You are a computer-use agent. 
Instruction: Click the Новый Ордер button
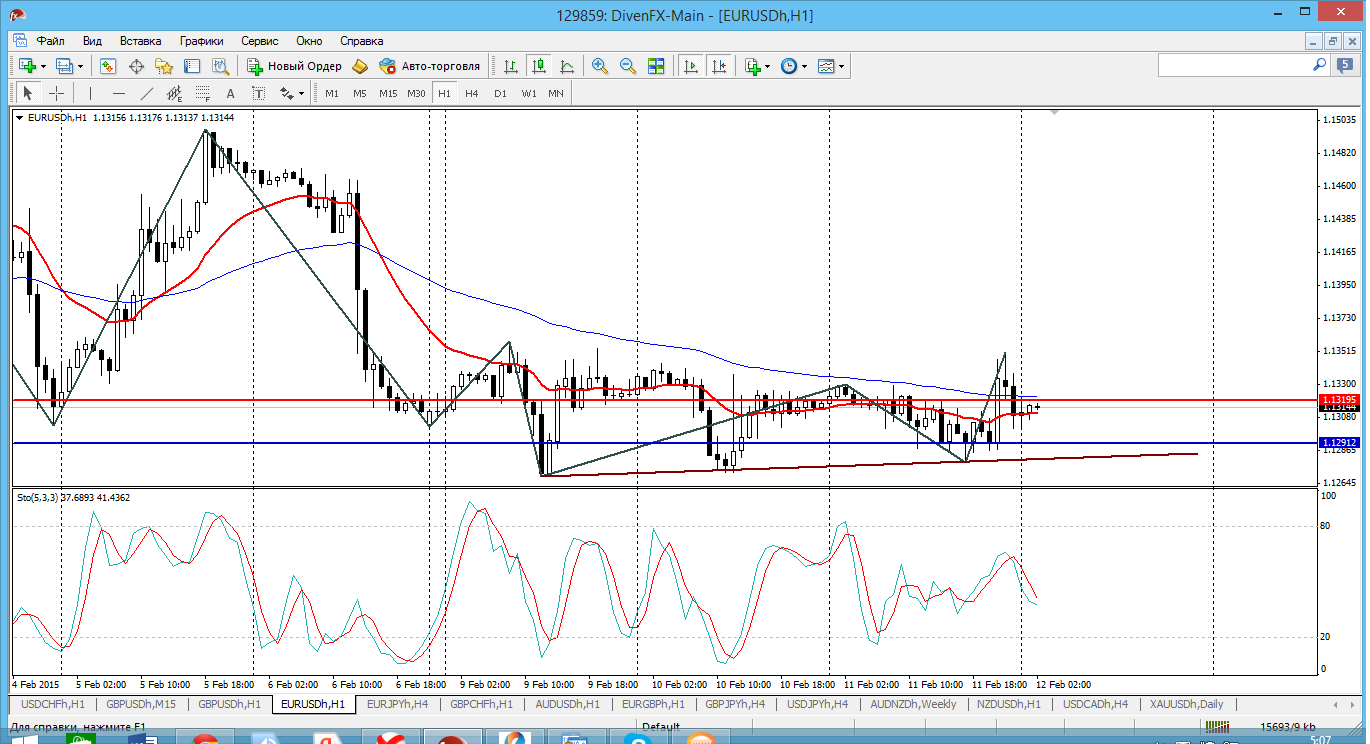[x=295, y=66]
